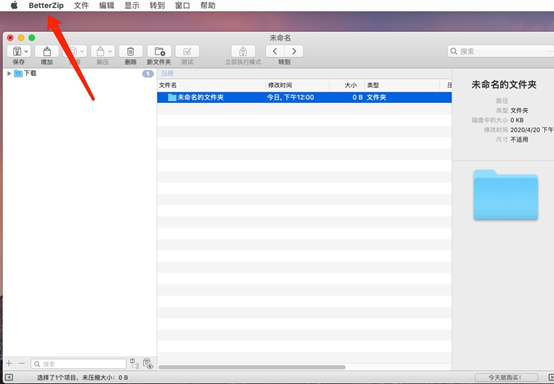Open the 窗口 menu in menu bar

pyautogui.click(x=182, y=5)
